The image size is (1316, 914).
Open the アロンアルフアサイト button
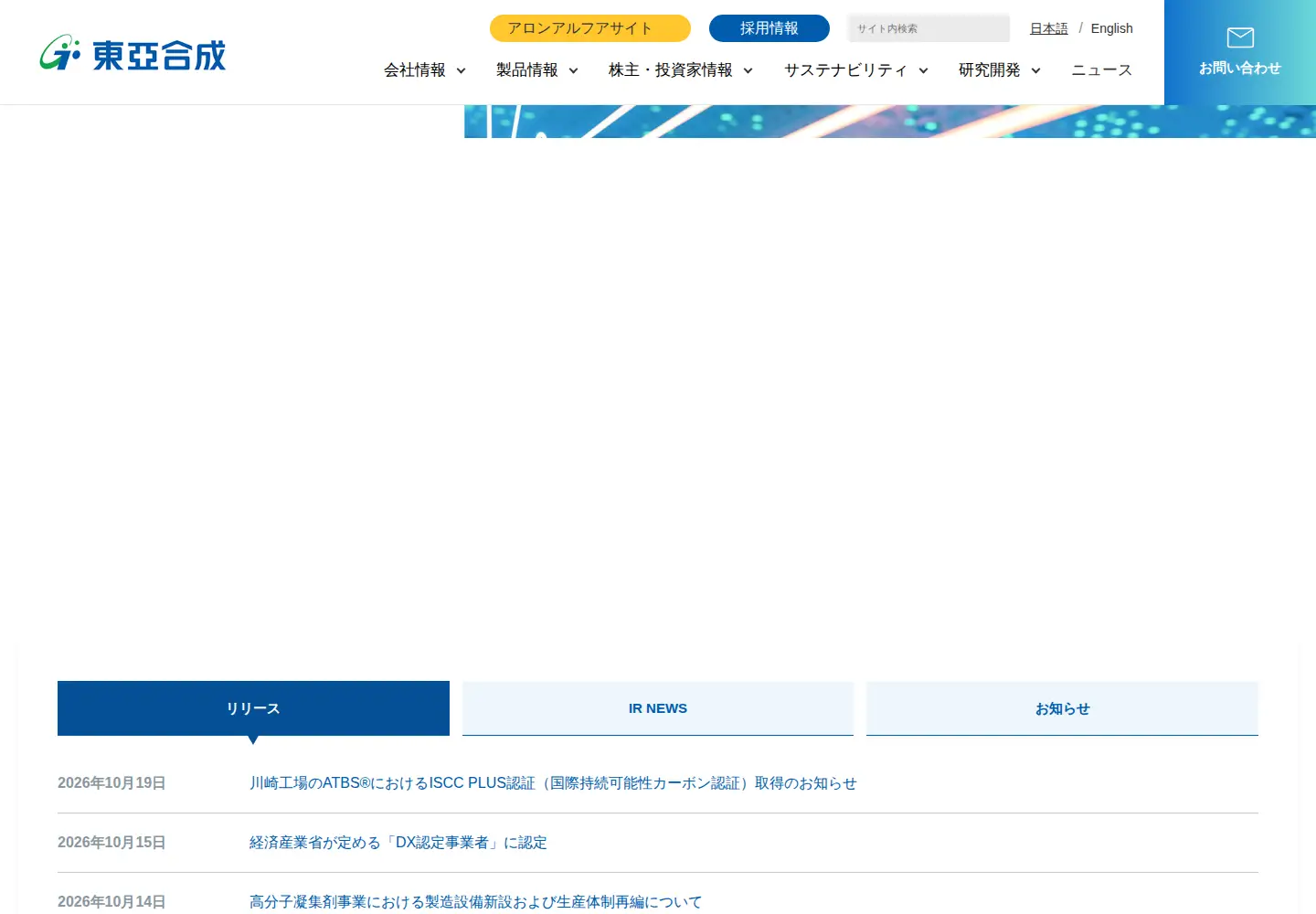pos(590,28)
